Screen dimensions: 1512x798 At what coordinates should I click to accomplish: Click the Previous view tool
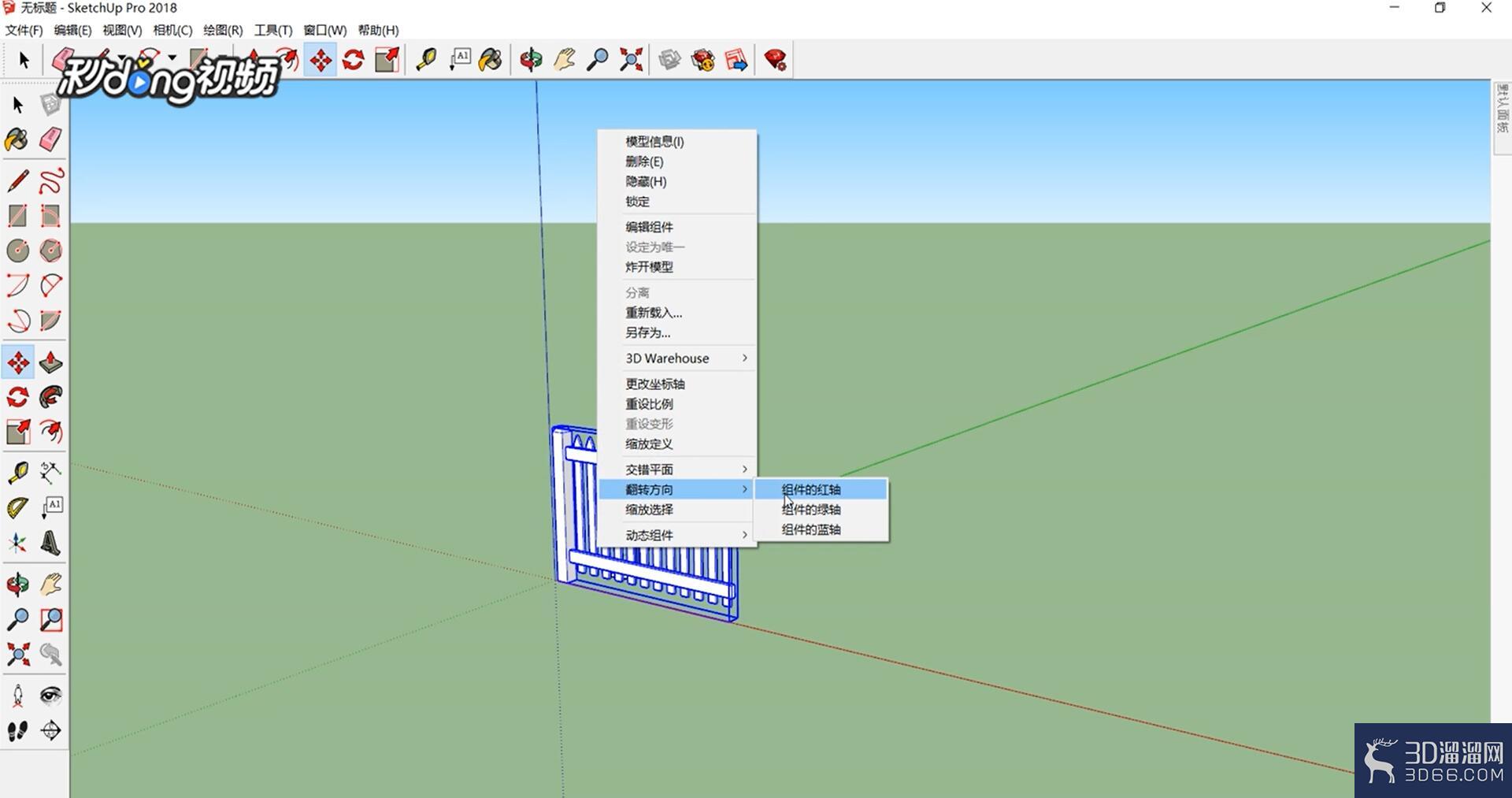pos(50,655)
